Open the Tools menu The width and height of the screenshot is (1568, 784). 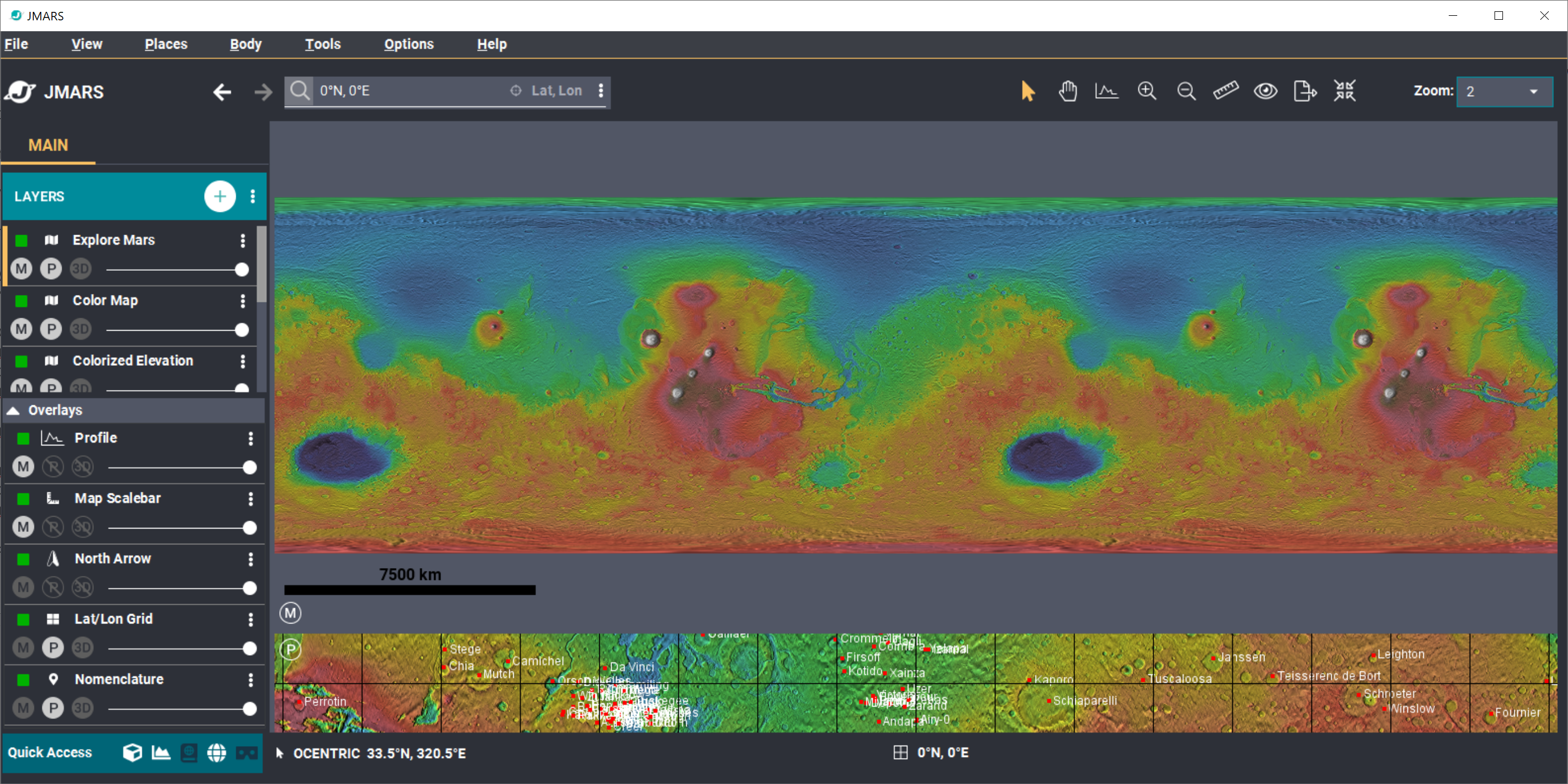tap(323, 44)
